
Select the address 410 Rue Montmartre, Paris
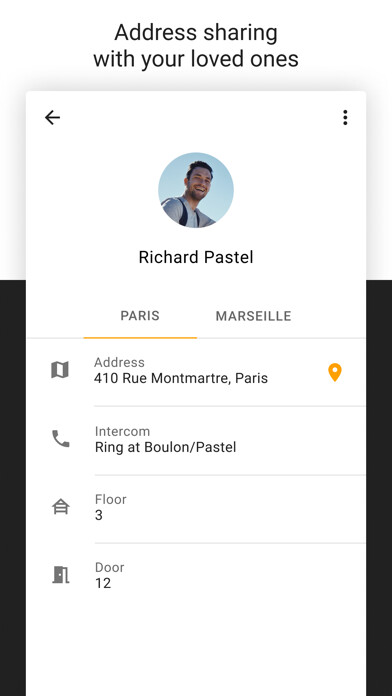point(181,378)
